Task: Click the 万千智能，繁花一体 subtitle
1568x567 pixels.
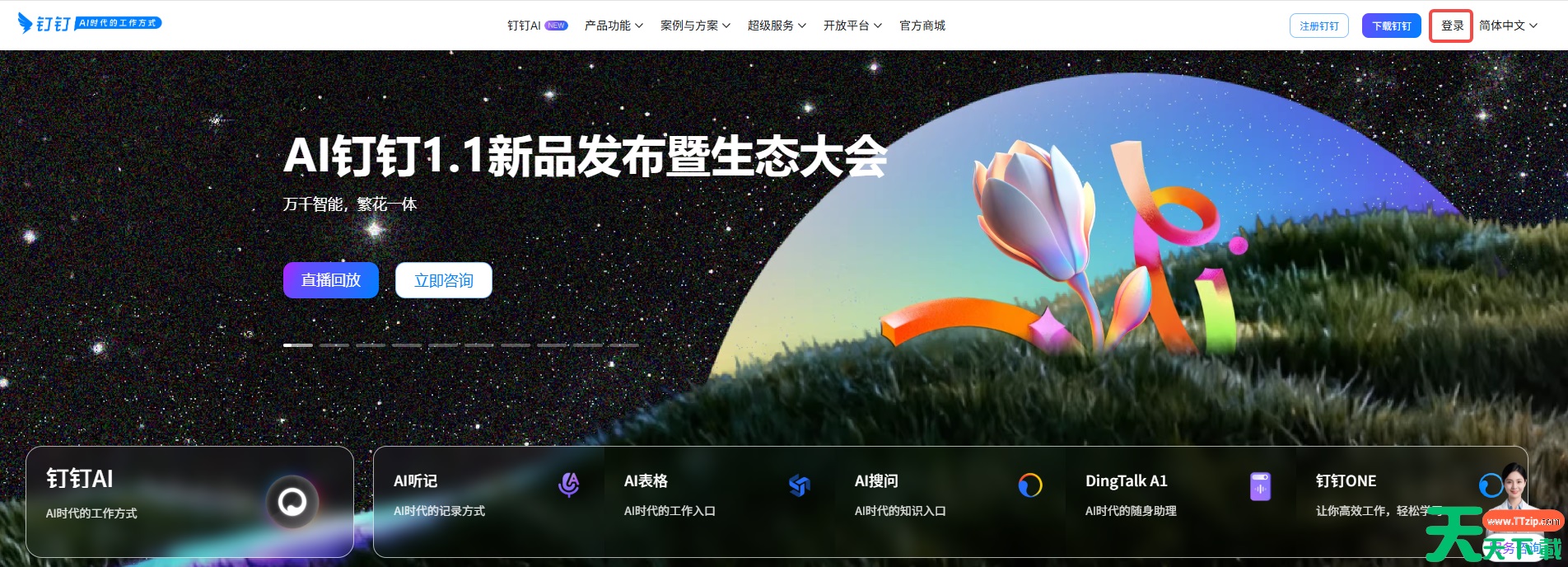Action: pyautogui.click(x=350, y=204)
